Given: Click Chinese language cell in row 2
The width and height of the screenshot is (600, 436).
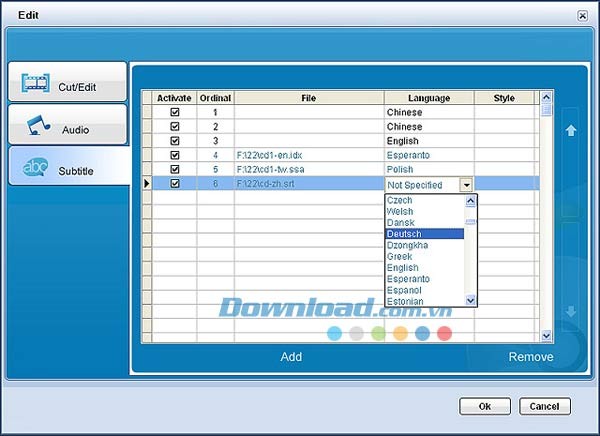Looking at the screenshot, I should tap(429, 126).
